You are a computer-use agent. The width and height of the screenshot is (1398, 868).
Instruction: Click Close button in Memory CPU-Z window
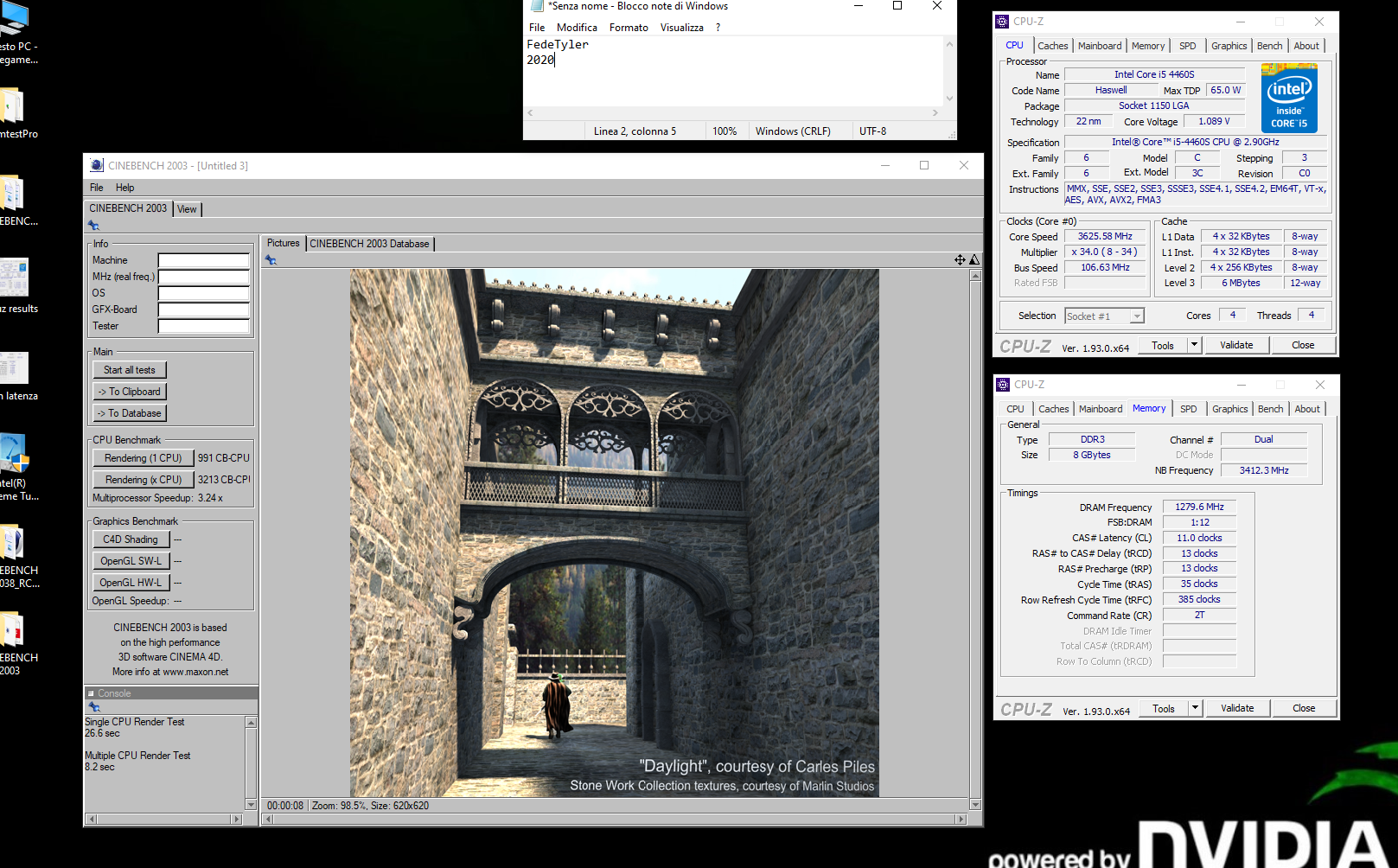1304,708
